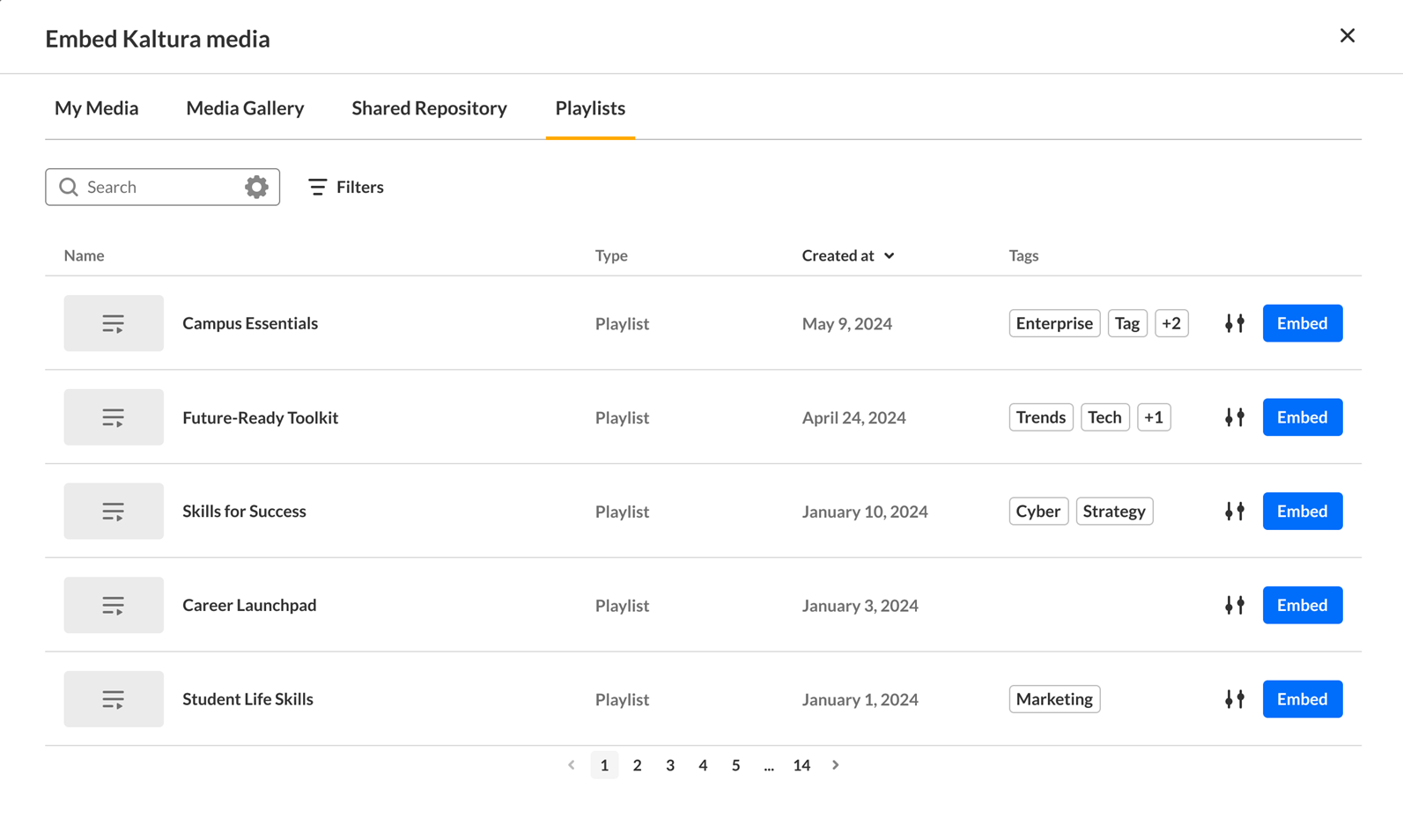Select the Career Launchpad playlist thumbnail
The height and width of the screenshot is (840, 1403).
click(x=114, y=605)
